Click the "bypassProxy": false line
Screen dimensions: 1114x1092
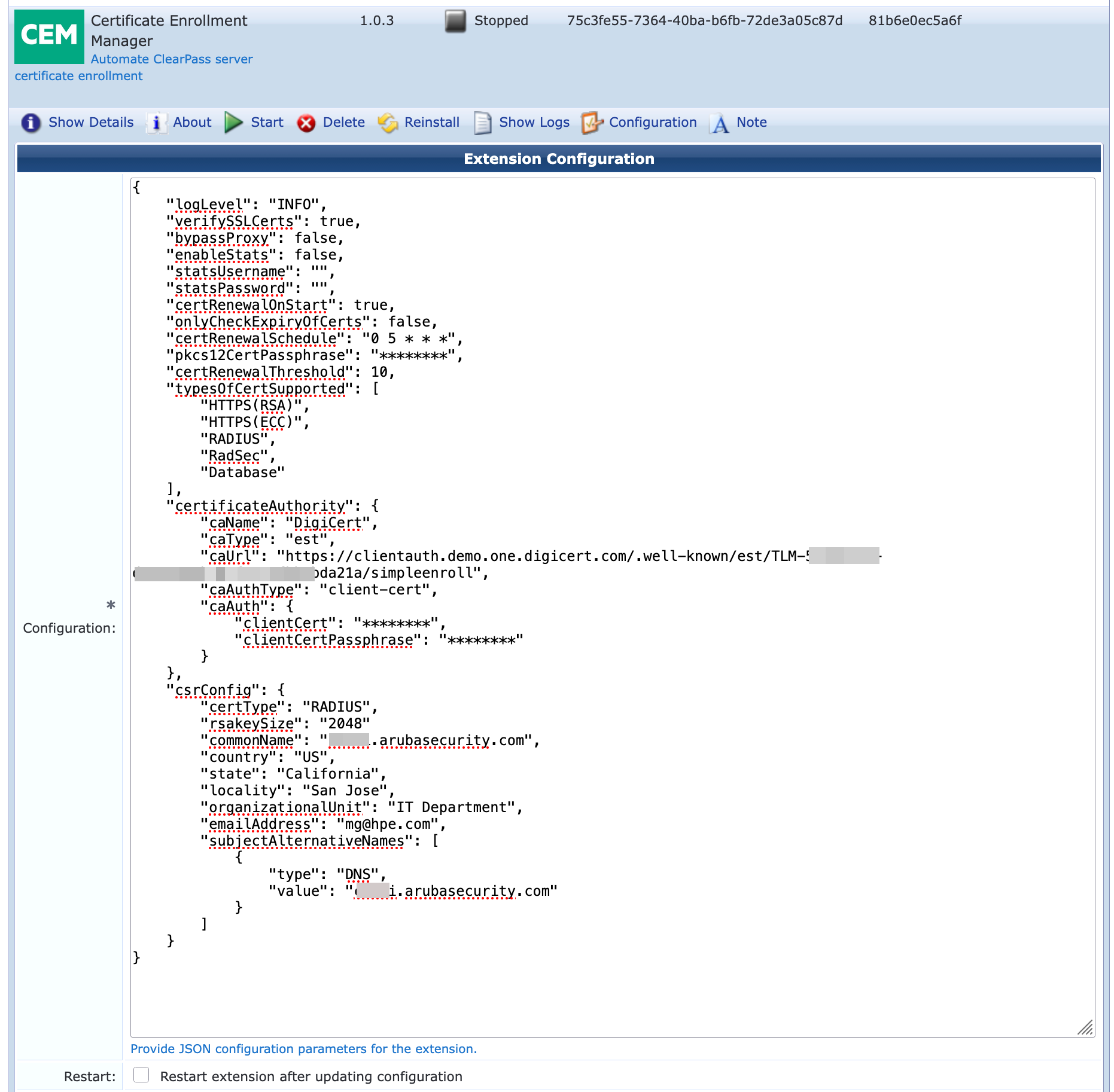click(x=255, y=238)
